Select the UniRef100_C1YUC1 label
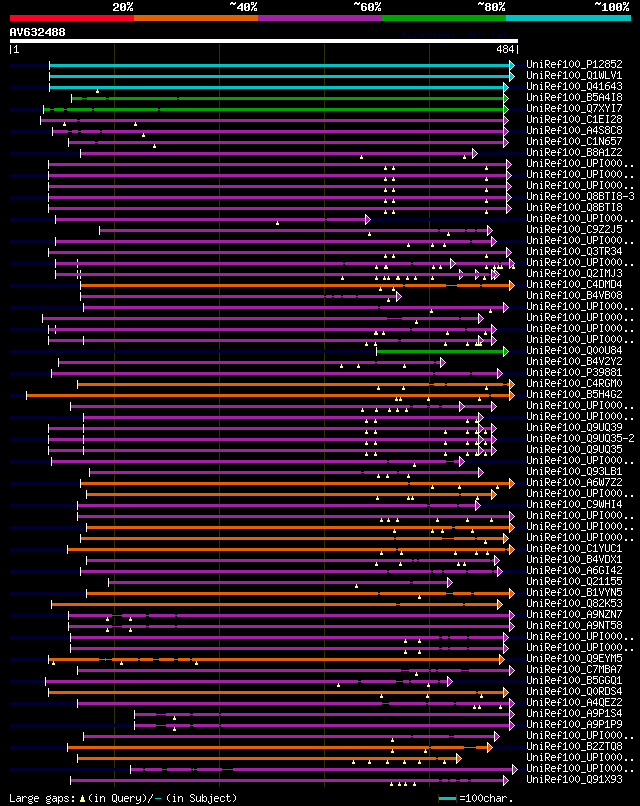 [574, 548]
